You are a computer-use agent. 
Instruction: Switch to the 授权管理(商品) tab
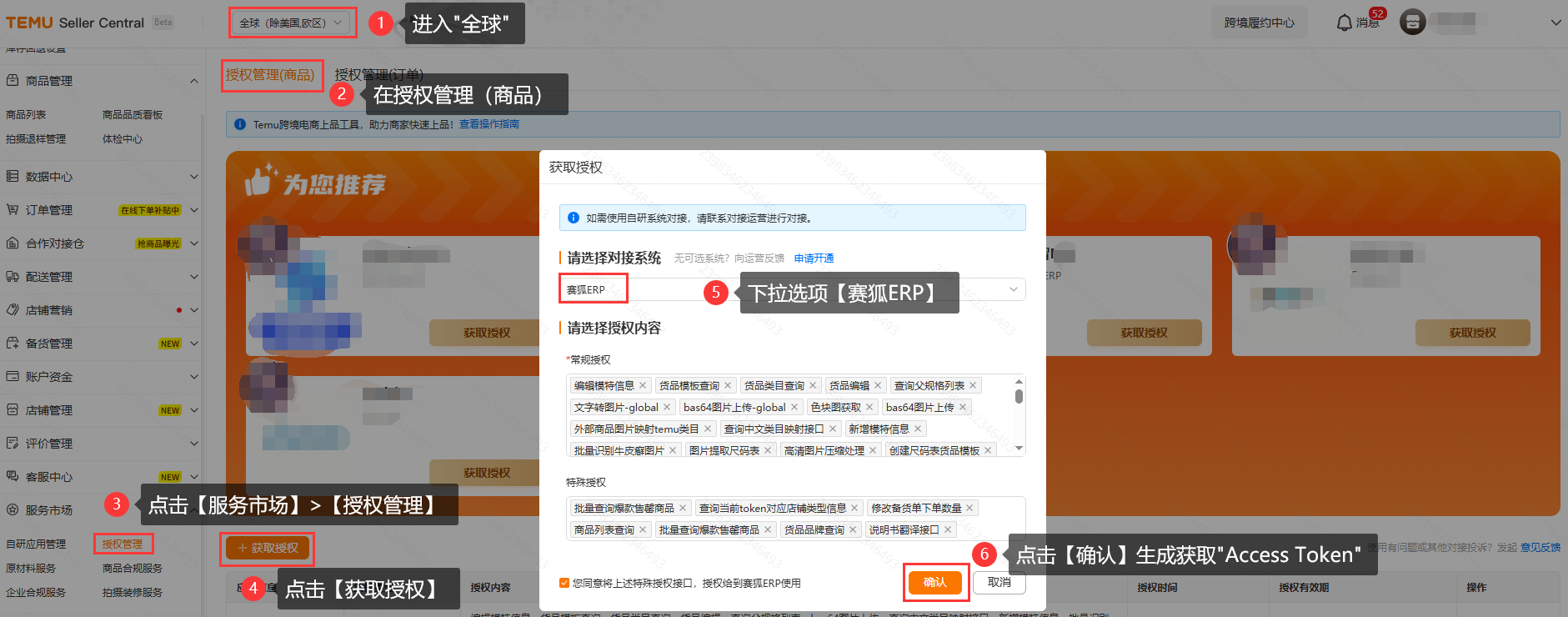[270, 75]
